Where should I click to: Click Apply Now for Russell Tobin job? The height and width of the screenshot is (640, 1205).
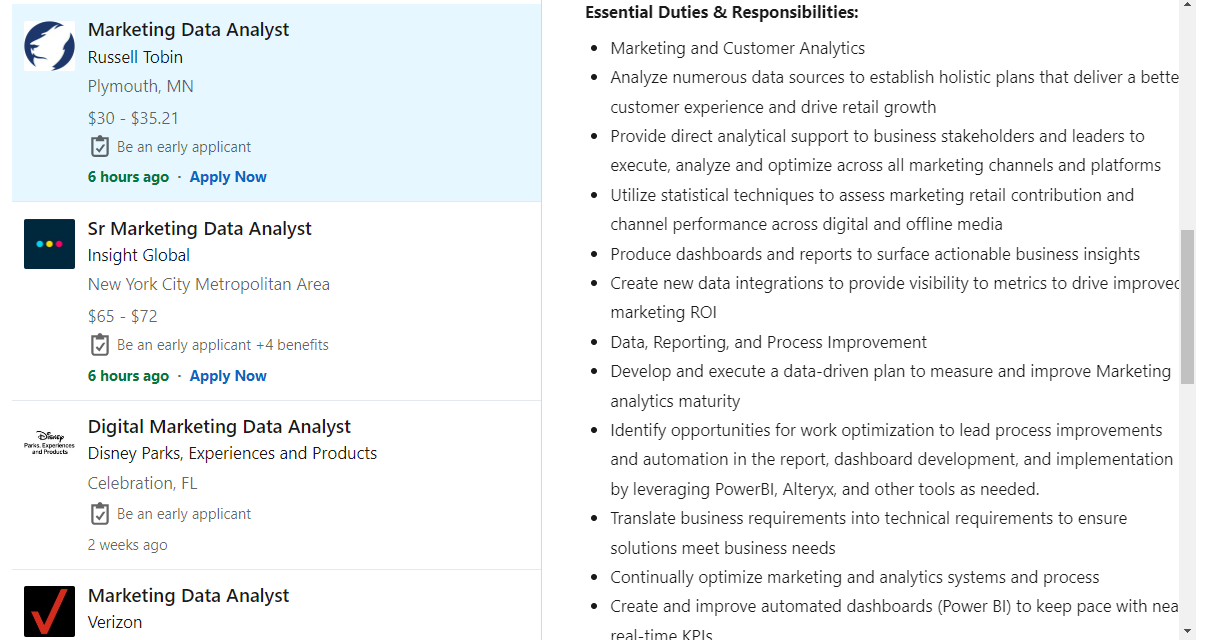tap(228, 177)
